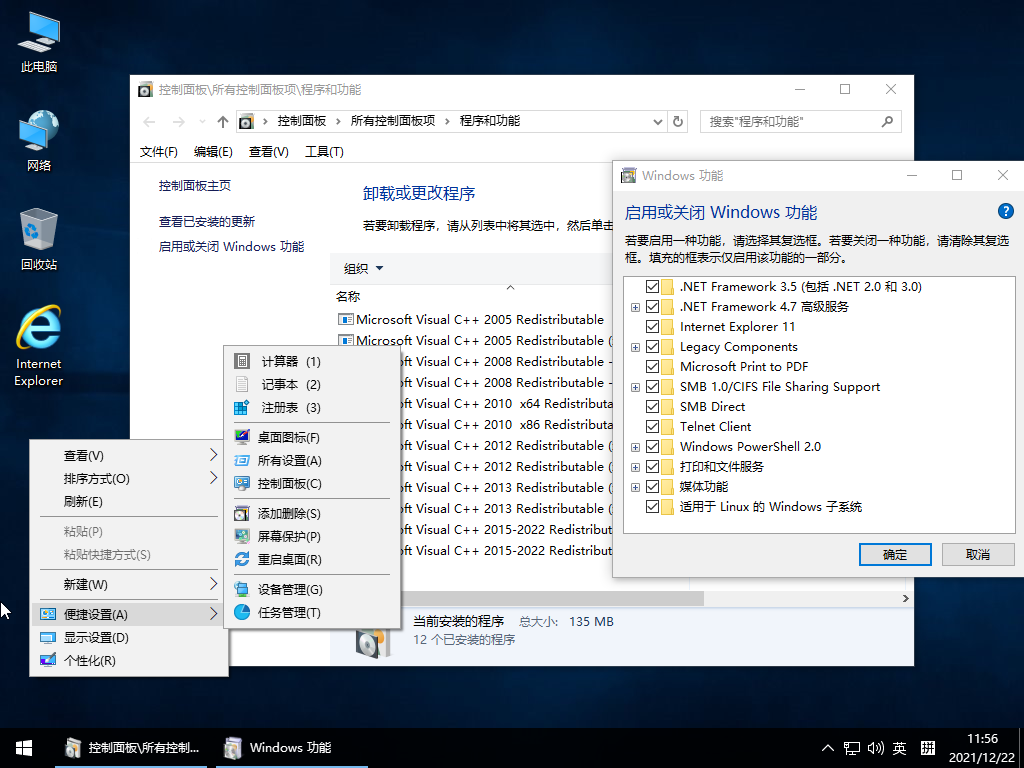
Task: Open the Windows Start button
Action: click(x=24, y=748)
